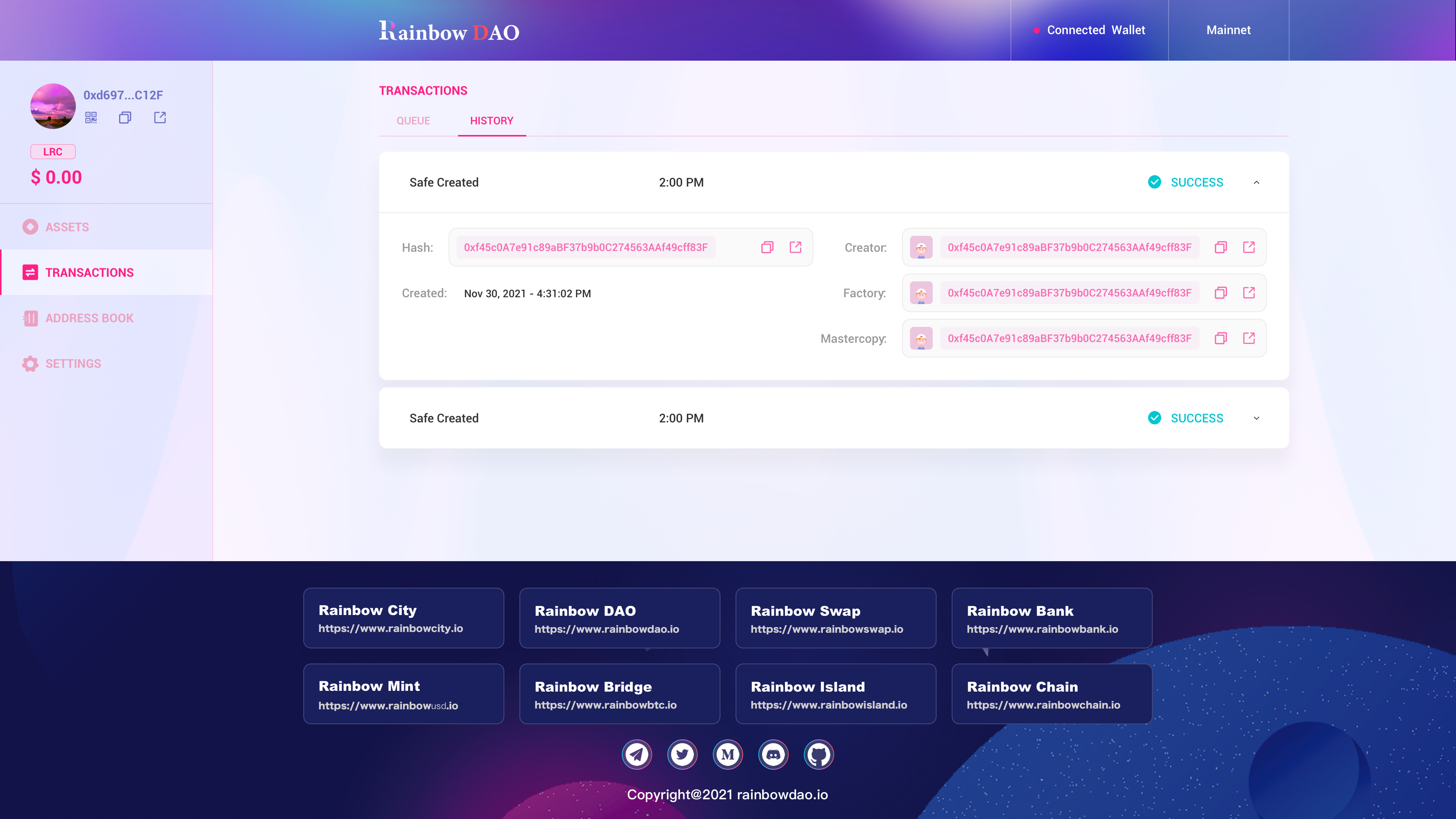Viewport: 1456px width, 819px height.
Task: Click the wallet avatar thumbnail
Action: click(53, 106)
